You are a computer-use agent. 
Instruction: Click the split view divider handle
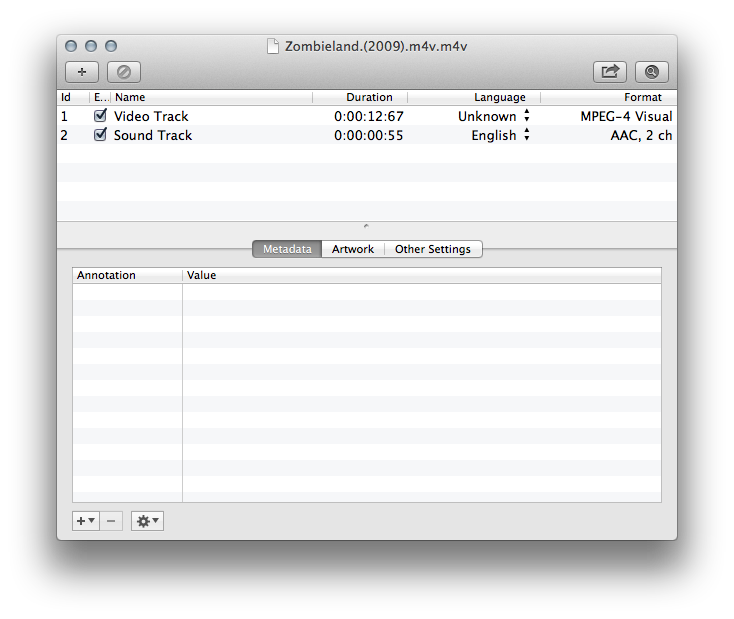tap(367, 226)
